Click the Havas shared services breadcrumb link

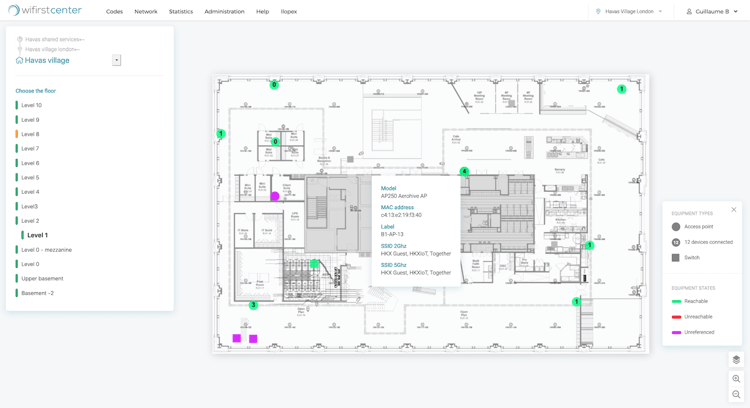coord(54,40)
